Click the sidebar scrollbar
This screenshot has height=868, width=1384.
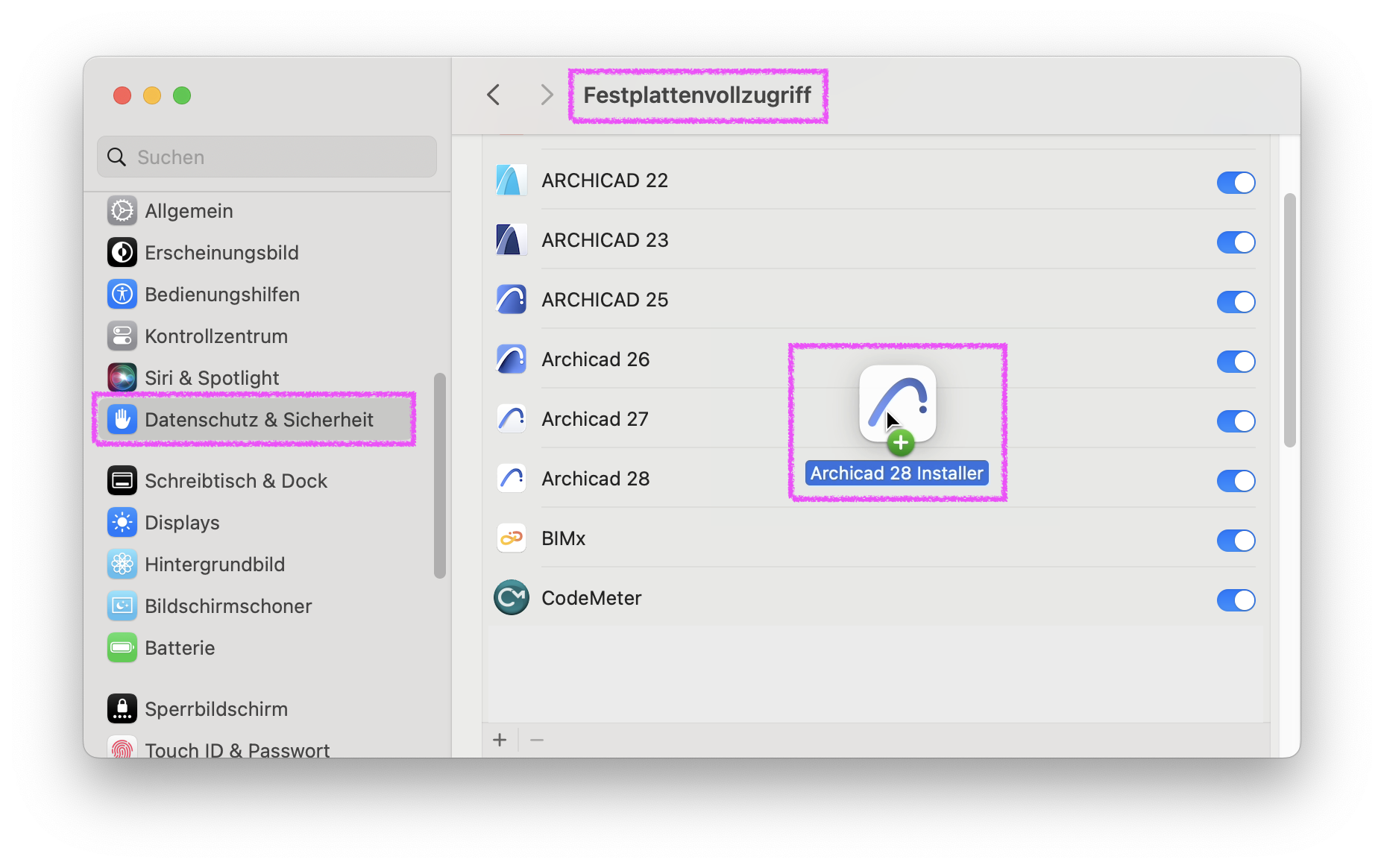[x=440, y=475]
